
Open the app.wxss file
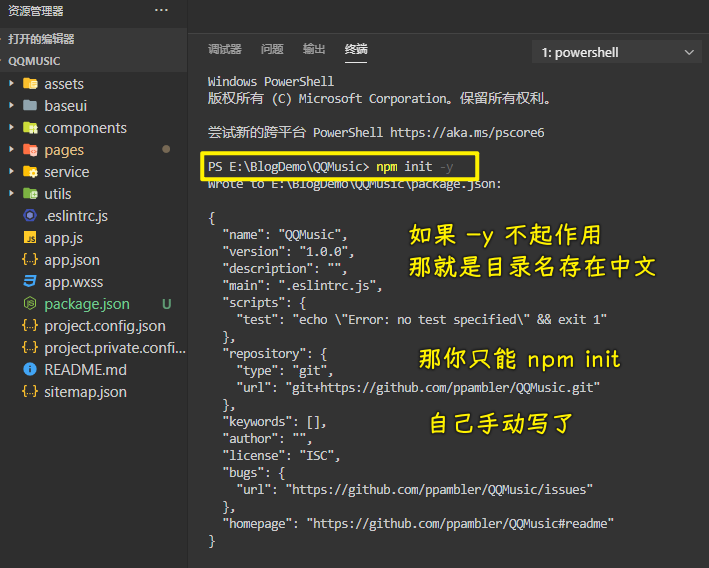pos(74,282)
